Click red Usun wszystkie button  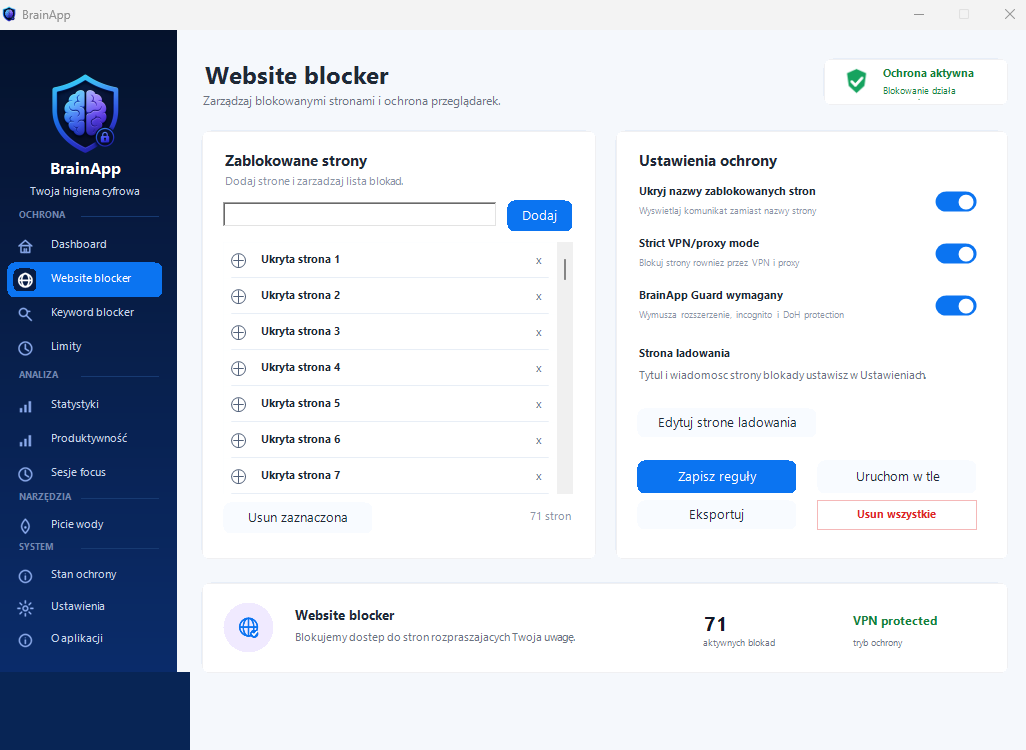(x=896, y=515)
